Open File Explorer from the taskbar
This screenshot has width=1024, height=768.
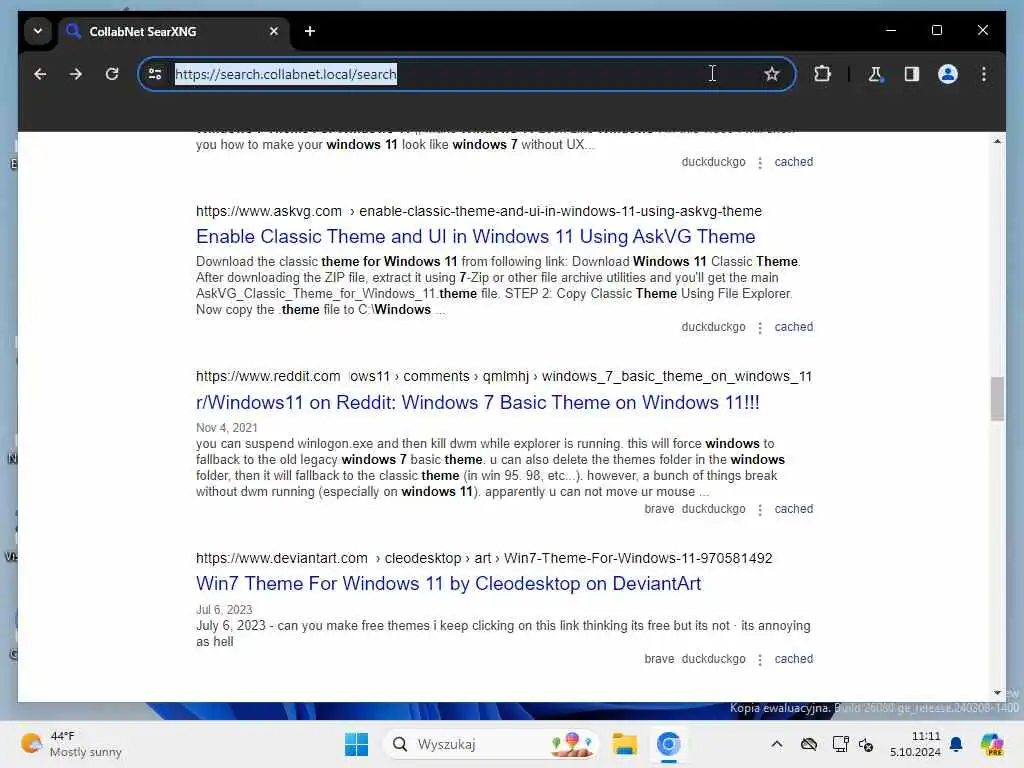[624, 744]
